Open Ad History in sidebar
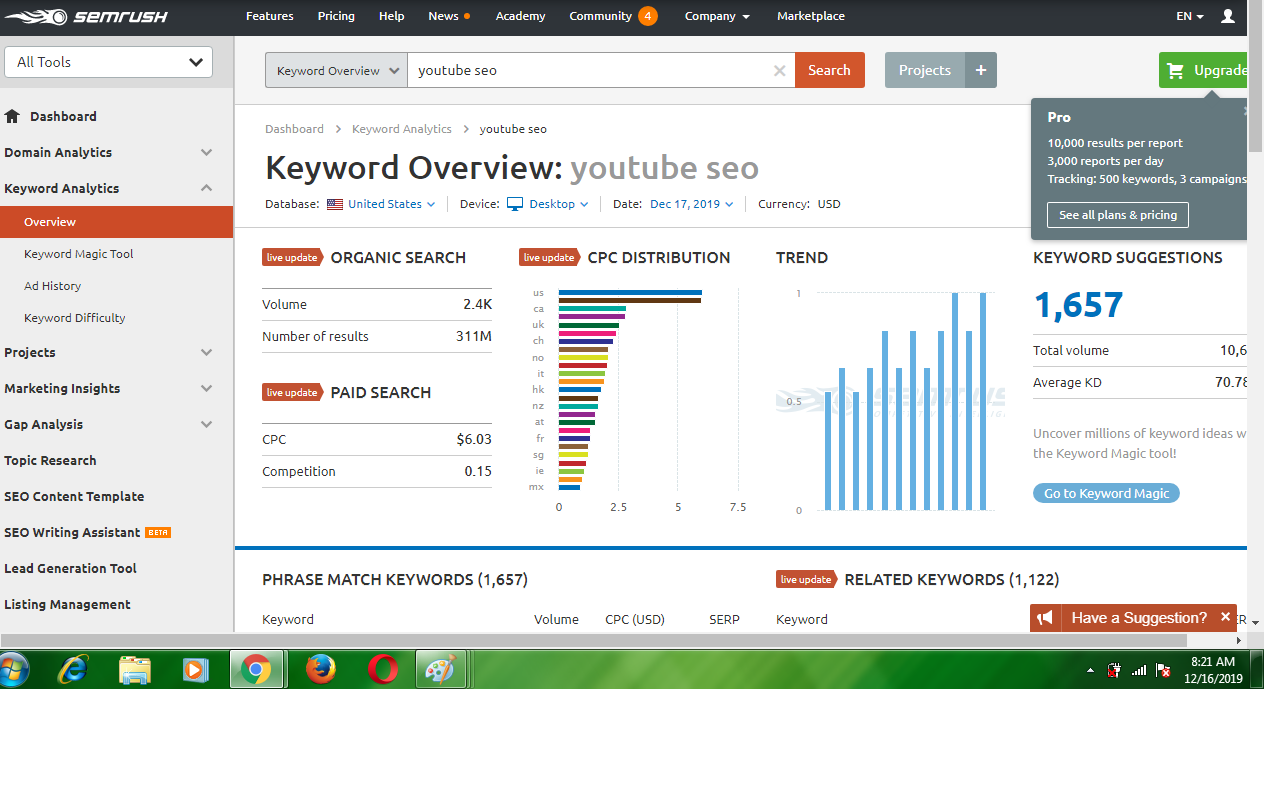This screenshot has height=800, width=1280. point(52,286)
